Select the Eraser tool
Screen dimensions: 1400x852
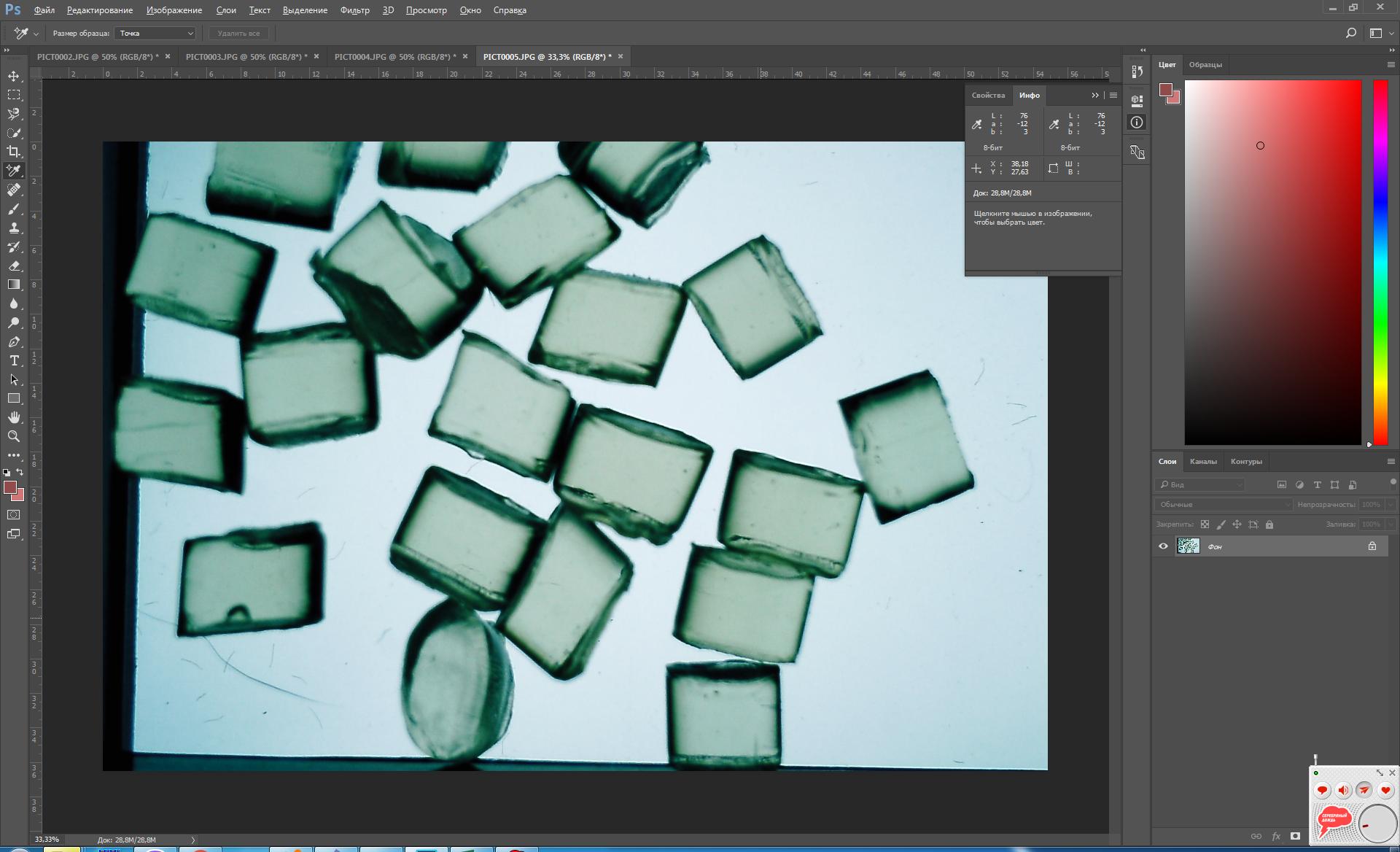14,266
